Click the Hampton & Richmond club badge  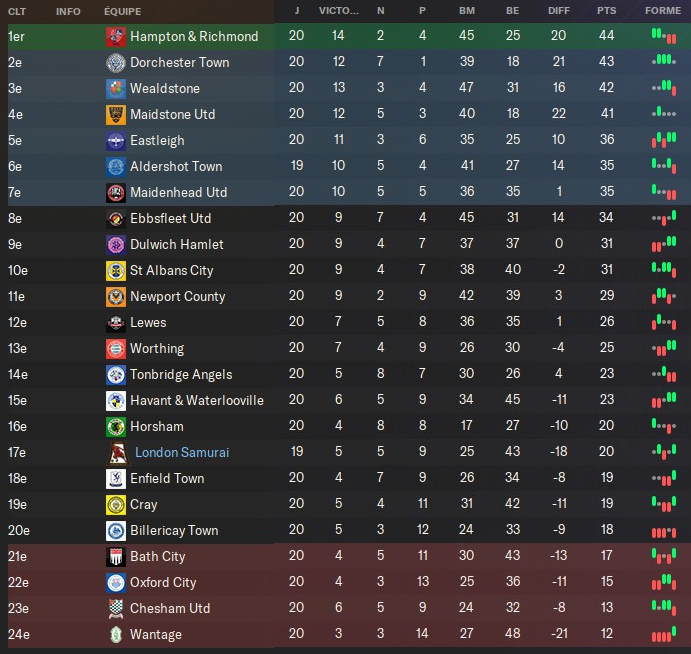coord(116,37)
